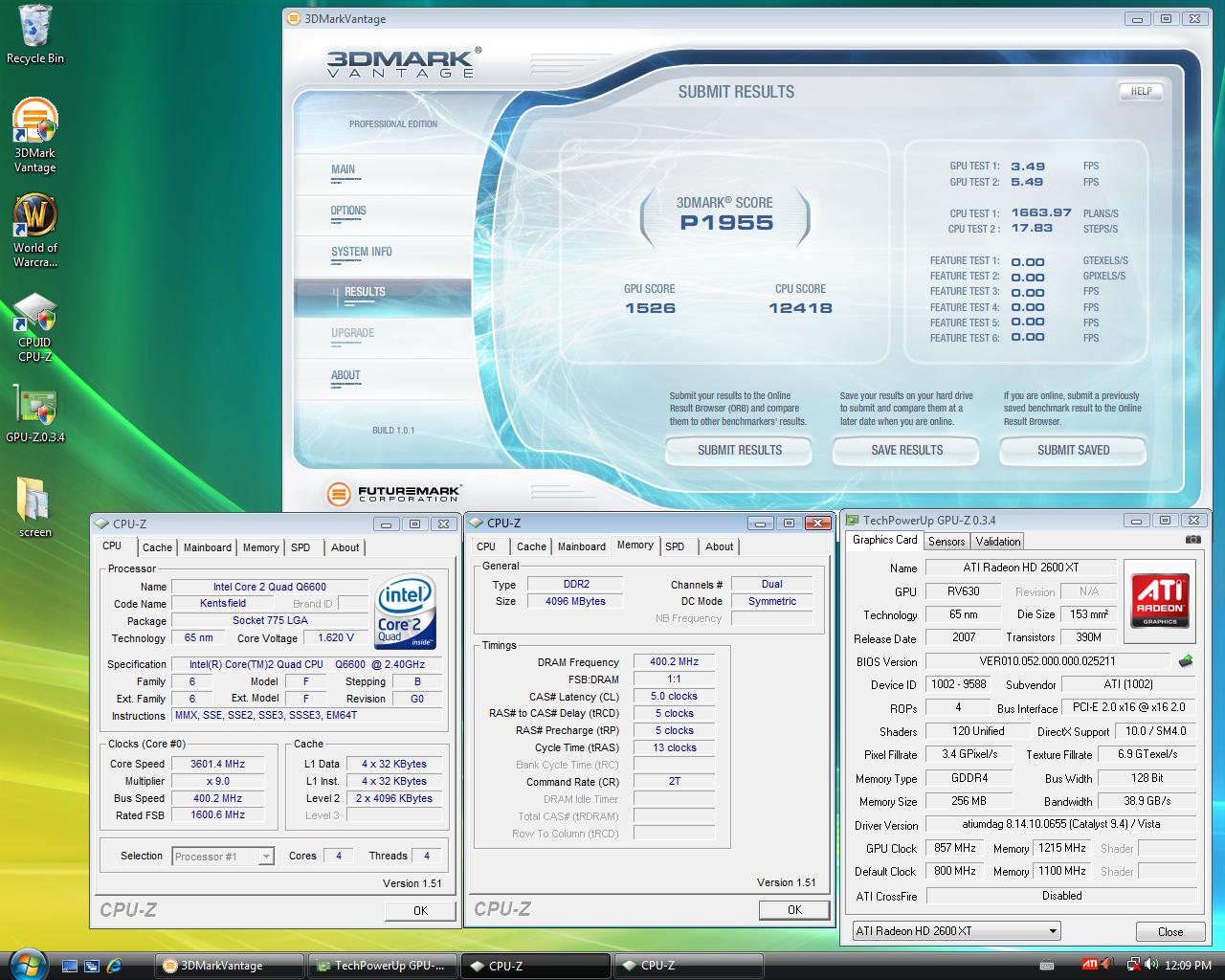The width and height of the screenshot is (1225, 980).
Task: Switch to Memory tab in left CPU-Z
Action: coord(260,547)
